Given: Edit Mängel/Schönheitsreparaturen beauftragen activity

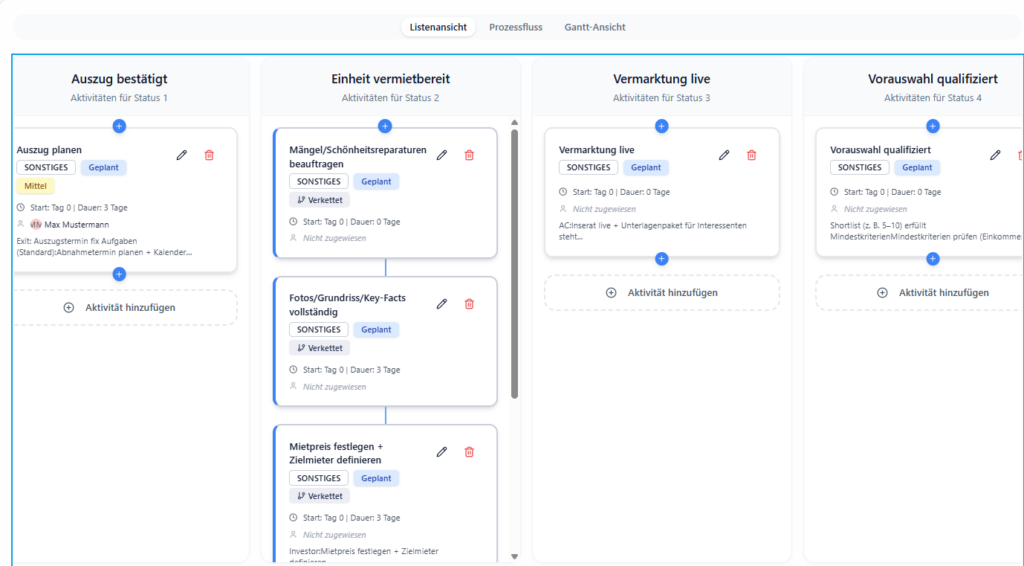Looking at the screenshot, I should pyautogui.click(x=442, y=155).
